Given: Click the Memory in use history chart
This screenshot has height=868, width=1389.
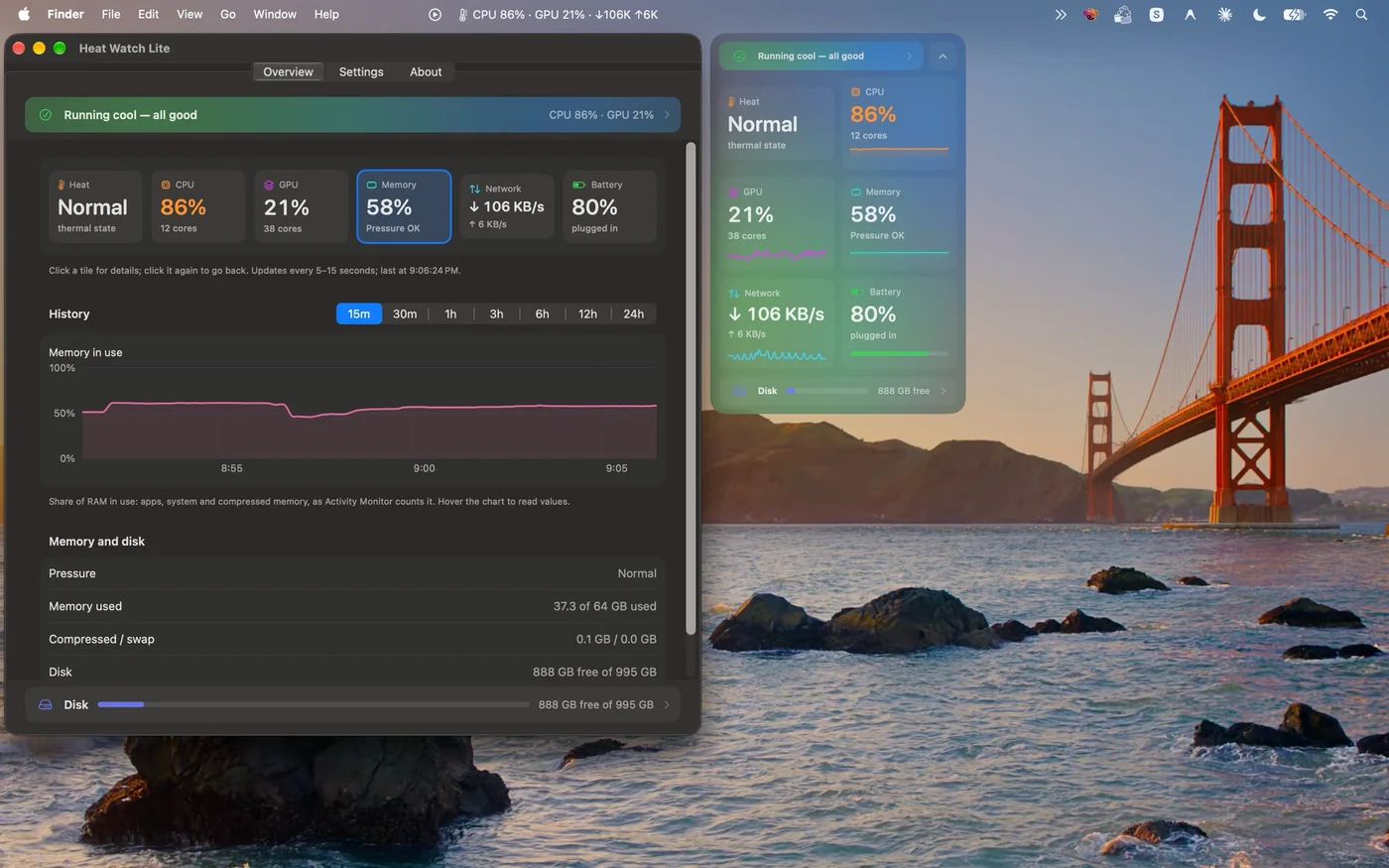Looking at the screenshot, I should 353,411.
